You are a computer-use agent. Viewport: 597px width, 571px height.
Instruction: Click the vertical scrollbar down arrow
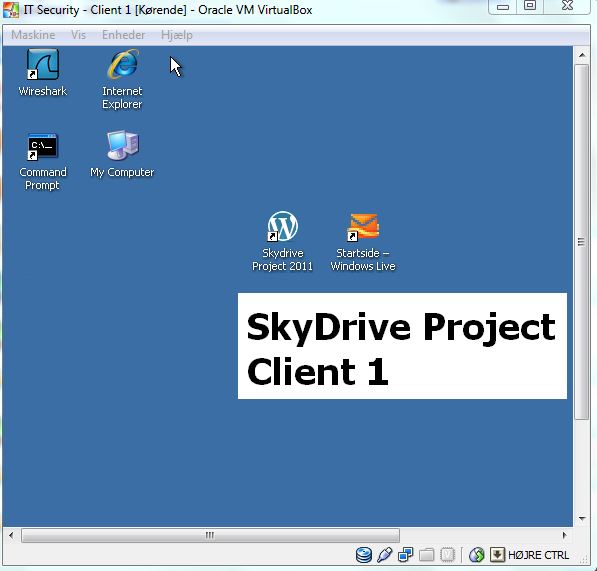582,518
